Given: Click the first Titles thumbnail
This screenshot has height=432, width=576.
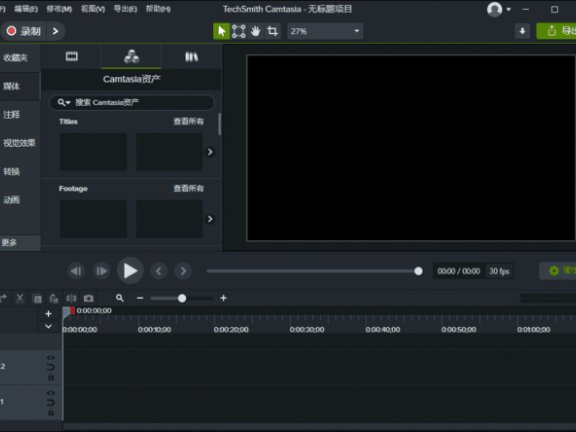Looking at the screenshot, I should (x=94, y=152).
